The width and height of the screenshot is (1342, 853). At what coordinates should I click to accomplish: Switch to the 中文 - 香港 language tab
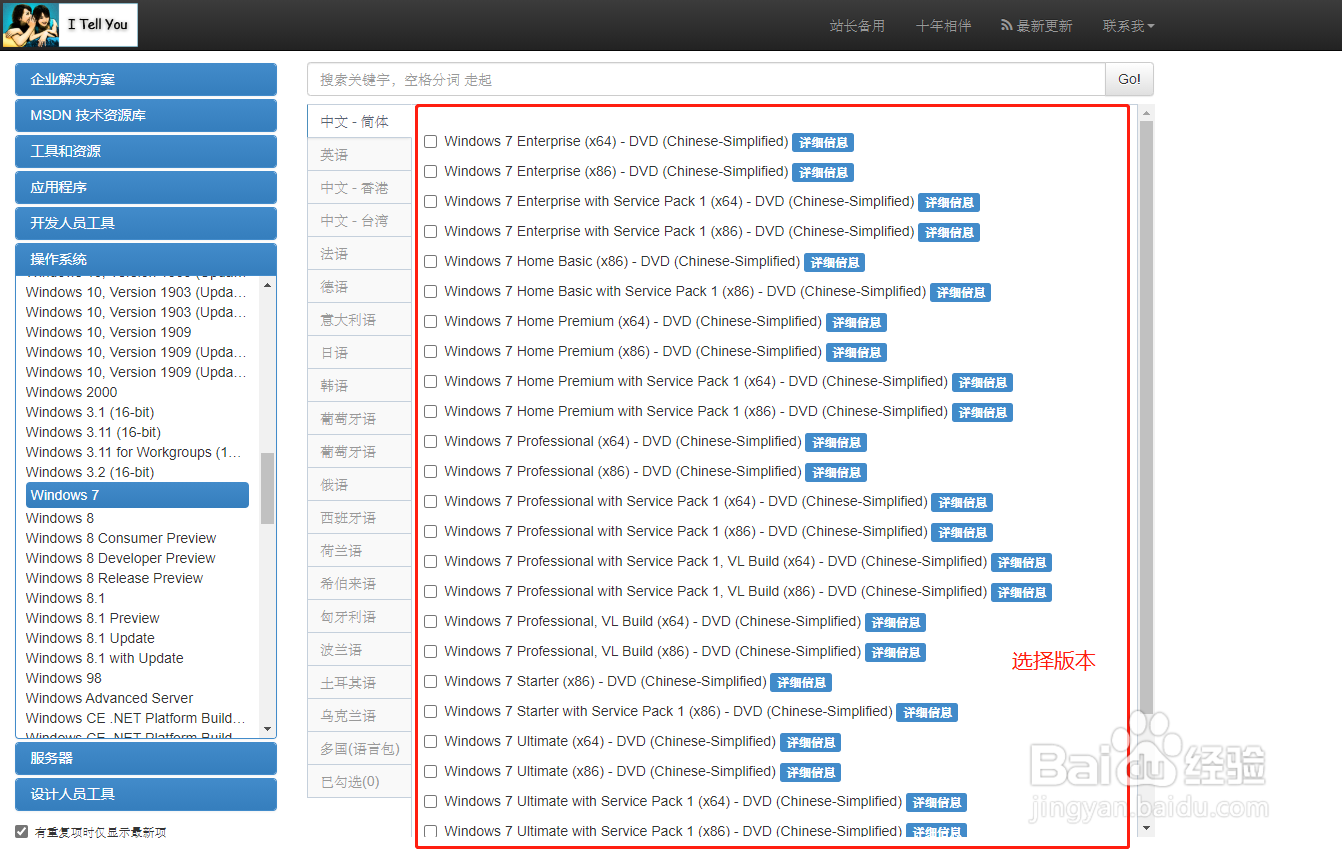pos(360,188)
